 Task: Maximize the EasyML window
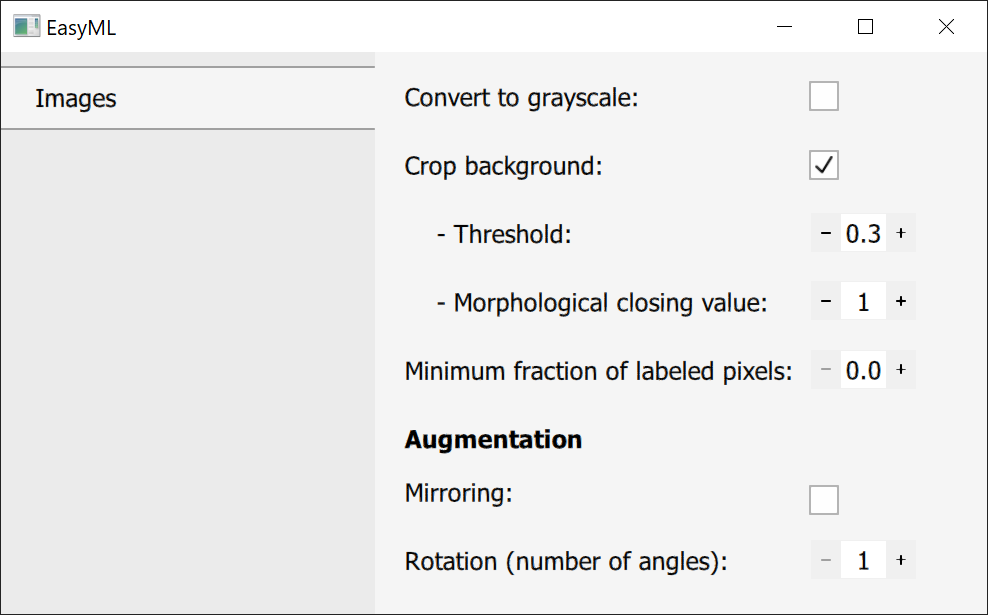pyautogui.click(x=866, y=27)
